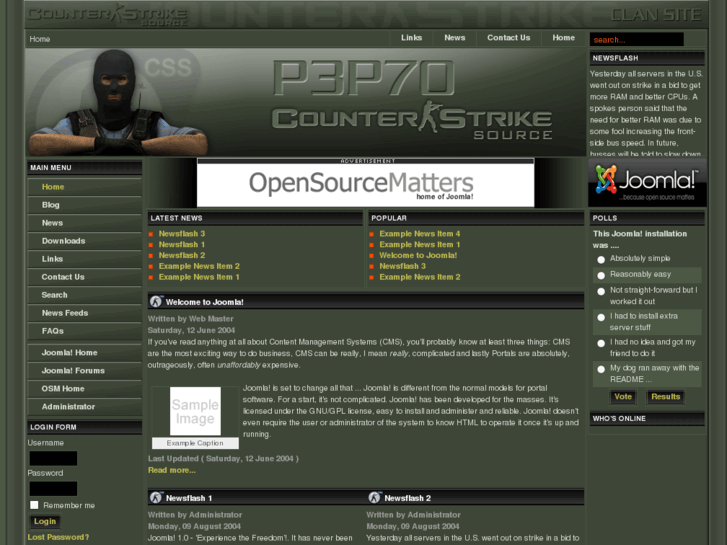Viewport: 727px width, 545px height.
Task: Click the Written by Web Master text
Action: (x=191, y=319)
